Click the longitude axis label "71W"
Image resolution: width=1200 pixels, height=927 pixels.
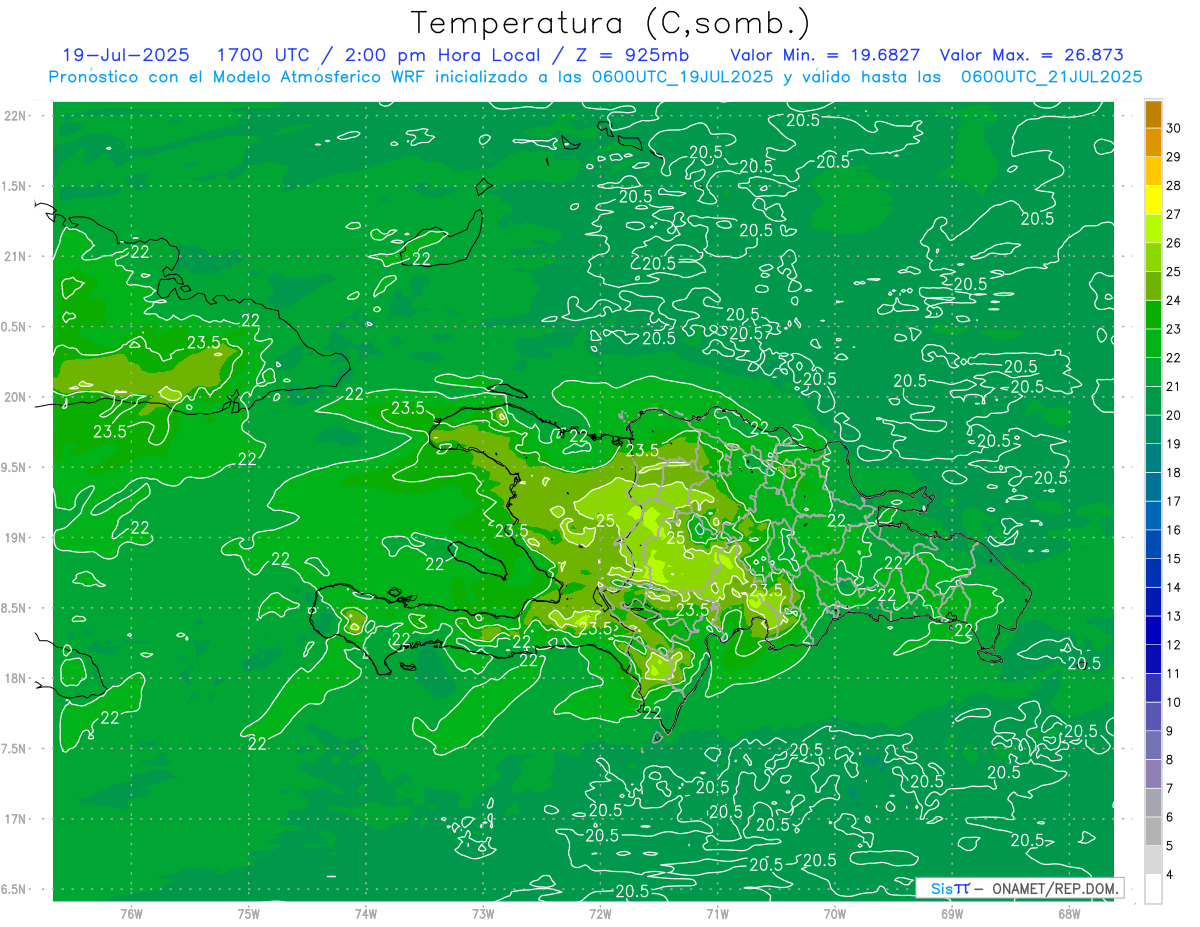point(717,912)
